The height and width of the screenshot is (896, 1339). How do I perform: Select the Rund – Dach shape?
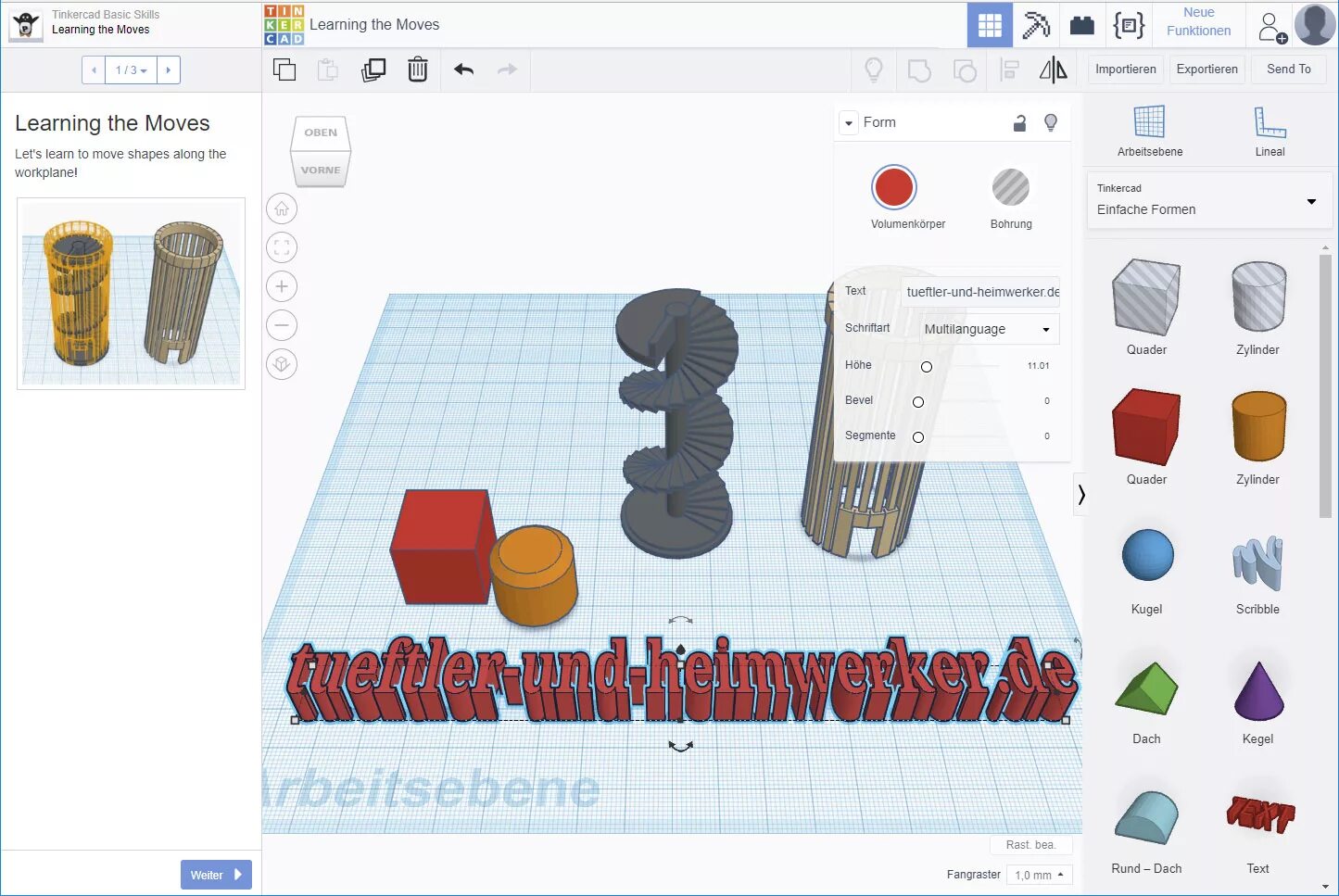click(1146, 817)
